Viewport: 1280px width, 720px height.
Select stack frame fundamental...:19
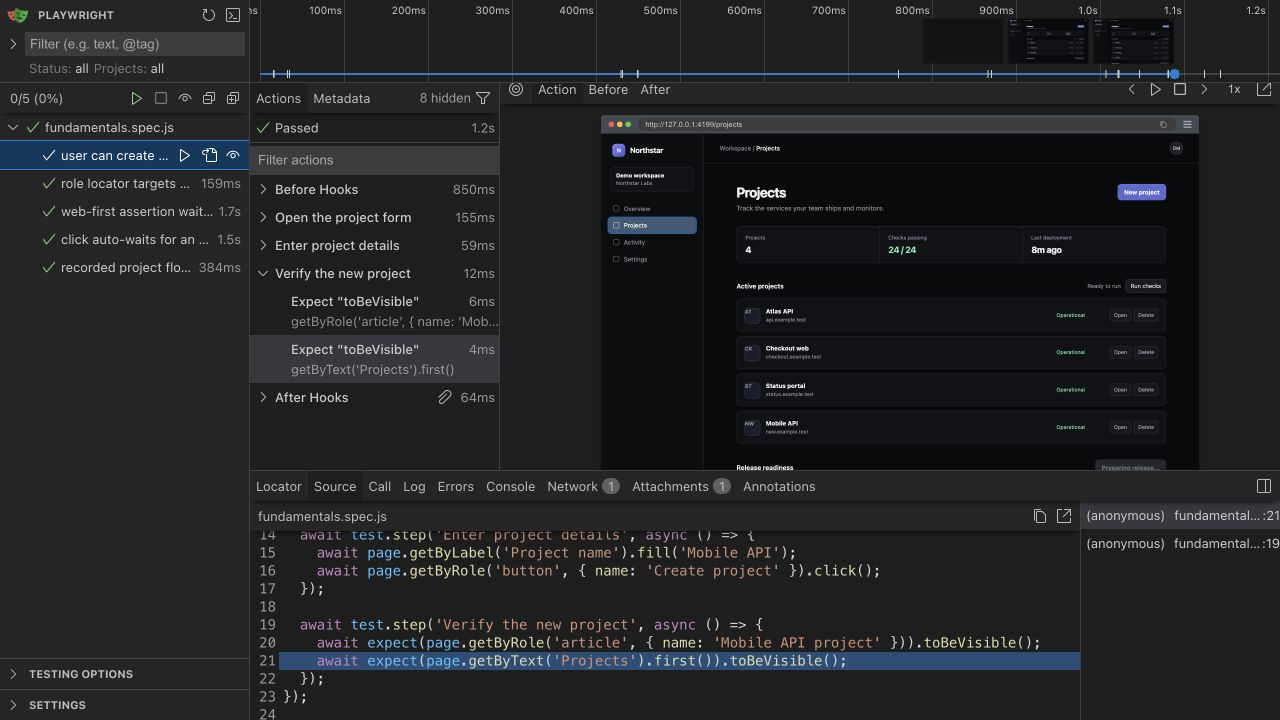[1180, 544]
